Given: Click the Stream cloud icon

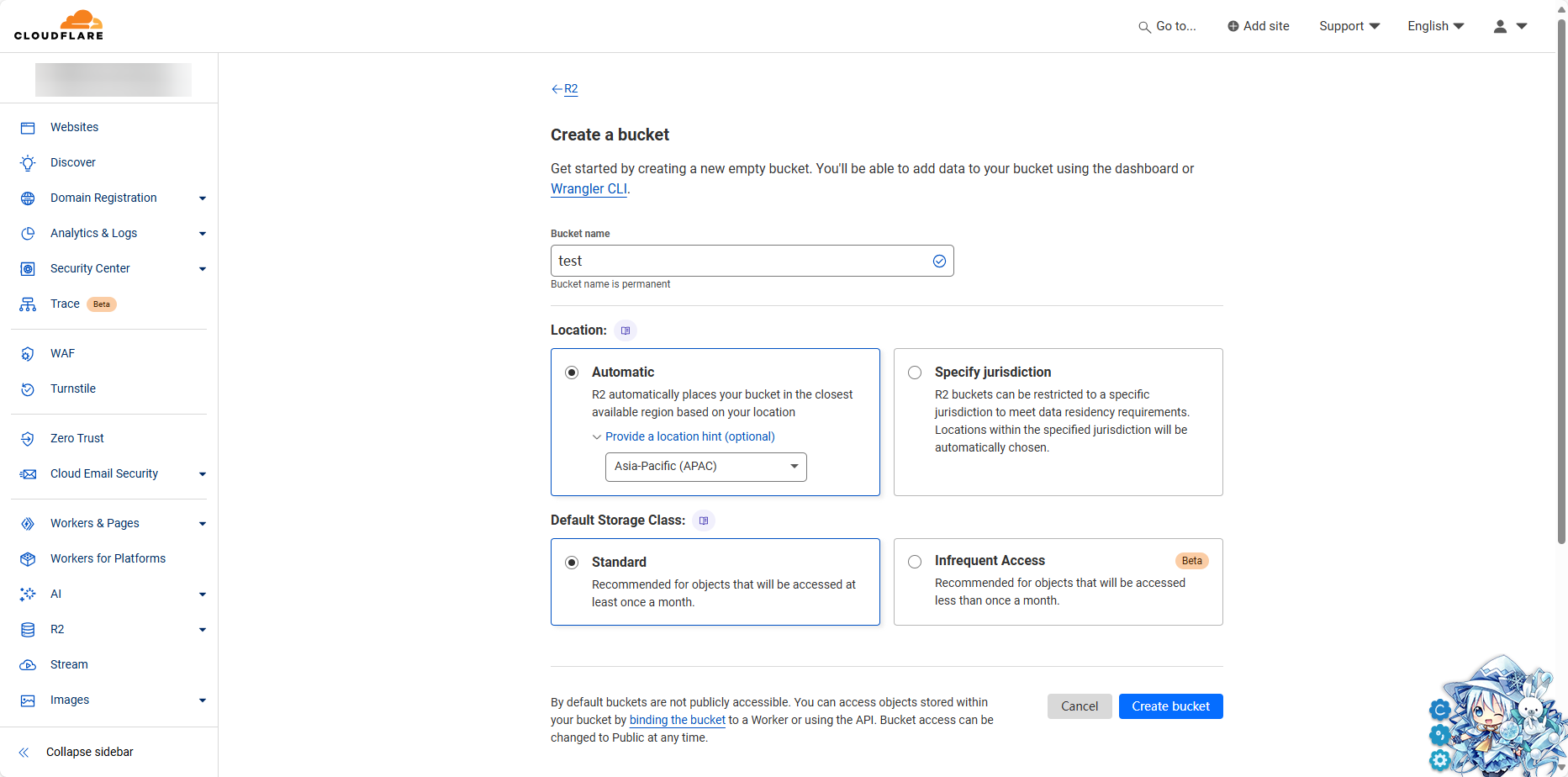Looking at the screenshot, I should click(x=28, y=665).
